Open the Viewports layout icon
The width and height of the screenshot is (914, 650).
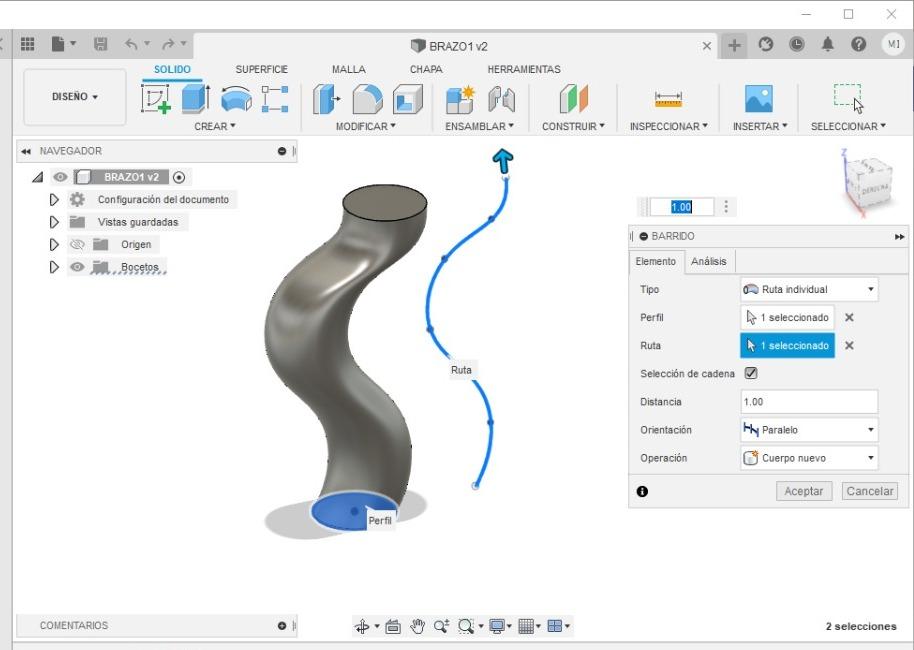tap(555, 626)
